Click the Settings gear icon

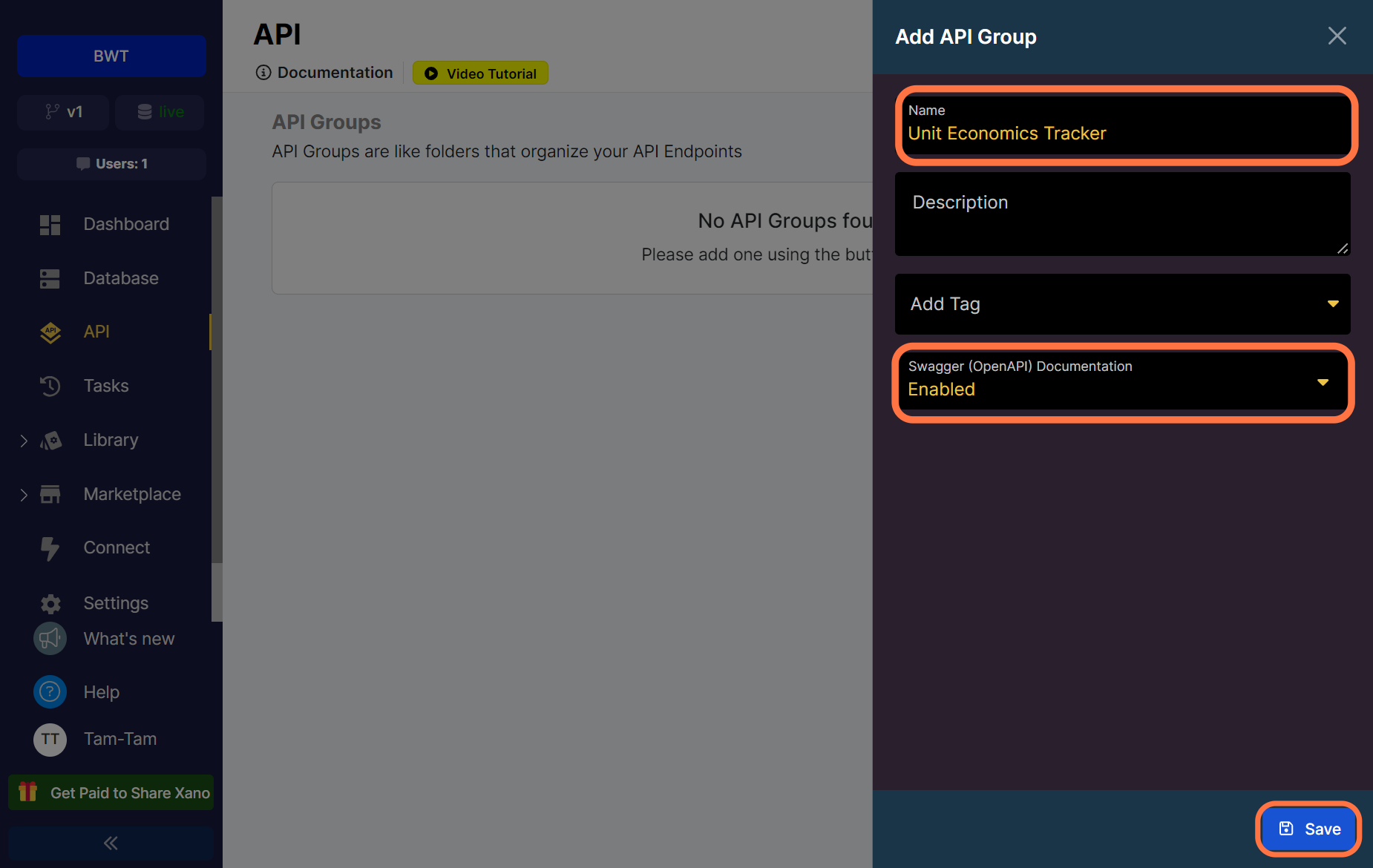point(50,604)
